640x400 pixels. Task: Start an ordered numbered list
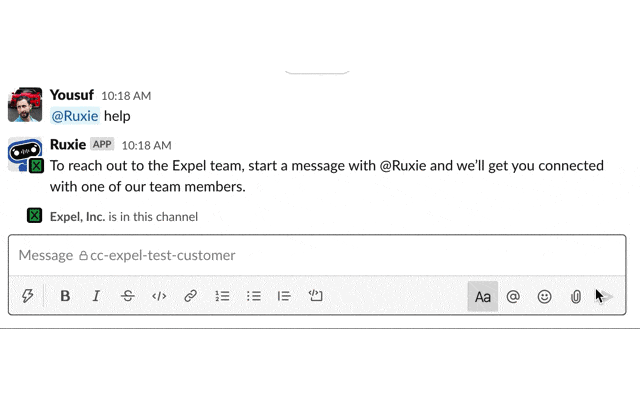222,296
